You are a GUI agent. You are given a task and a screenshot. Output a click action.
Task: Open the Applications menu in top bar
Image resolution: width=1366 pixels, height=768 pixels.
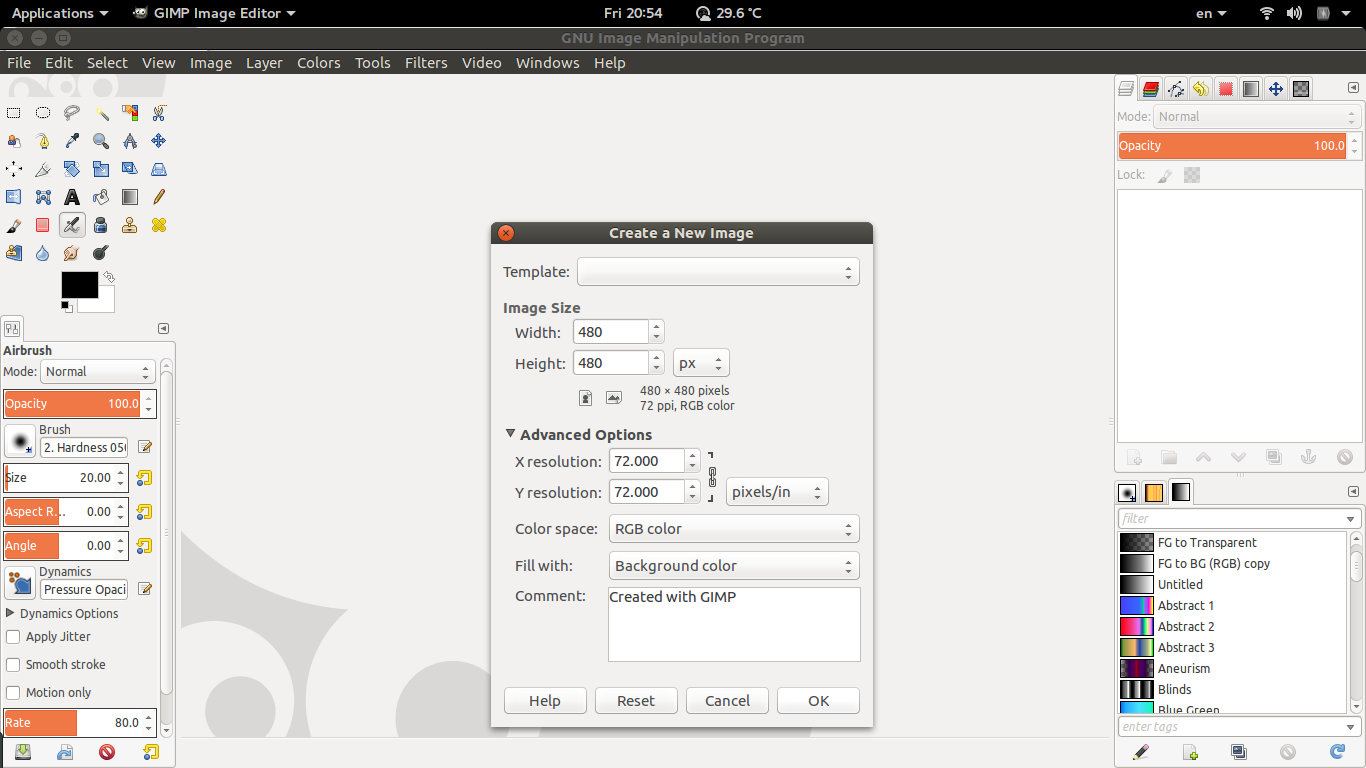[x=59, y=13]
